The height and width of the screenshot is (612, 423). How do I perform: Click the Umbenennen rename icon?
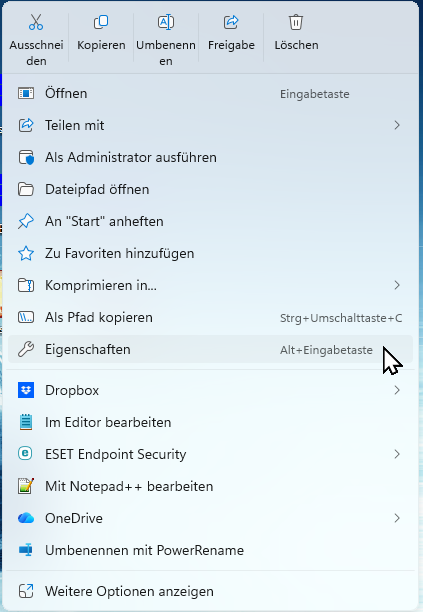166,22
